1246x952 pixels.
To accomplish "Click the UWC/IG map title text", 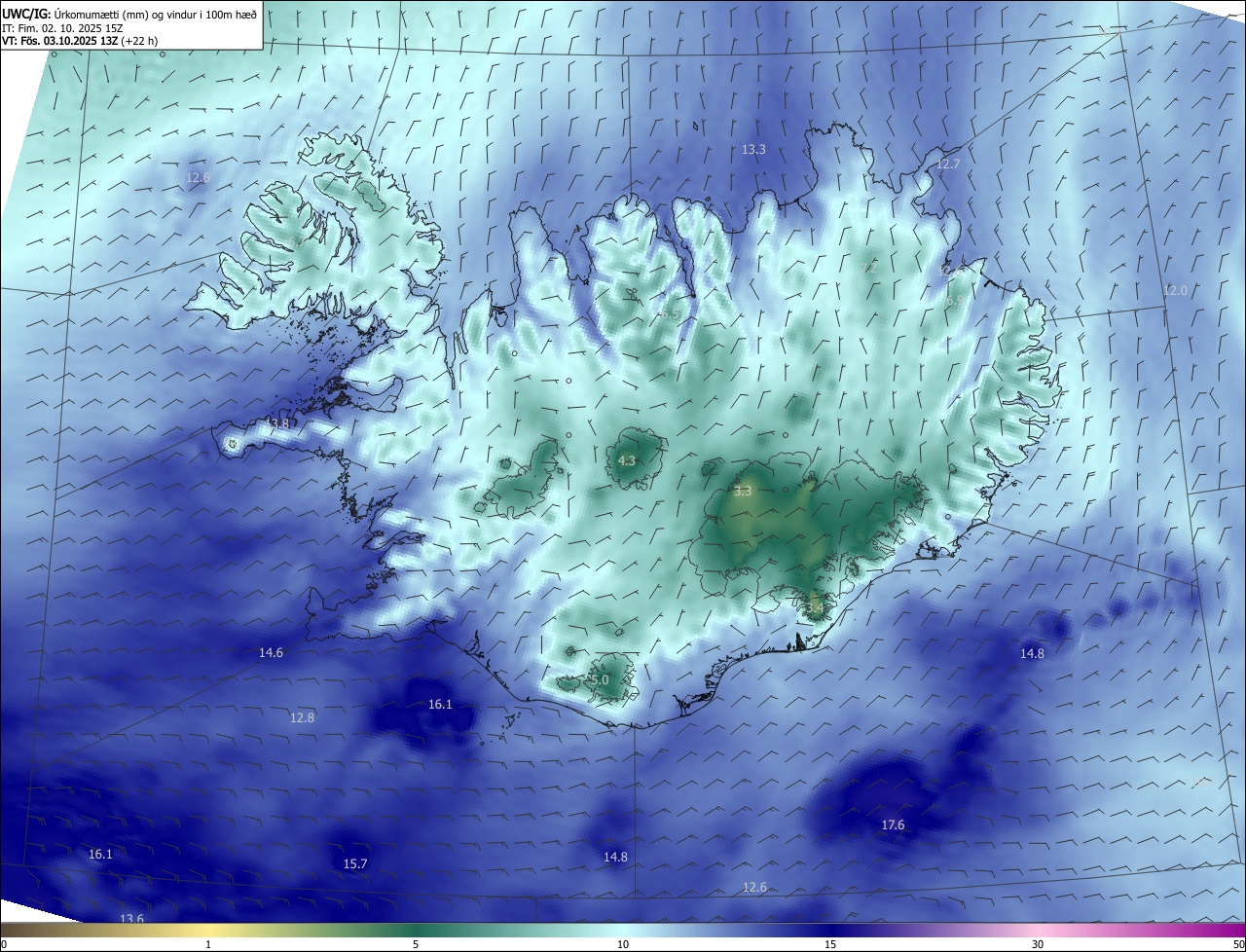I will click(129, 14).
